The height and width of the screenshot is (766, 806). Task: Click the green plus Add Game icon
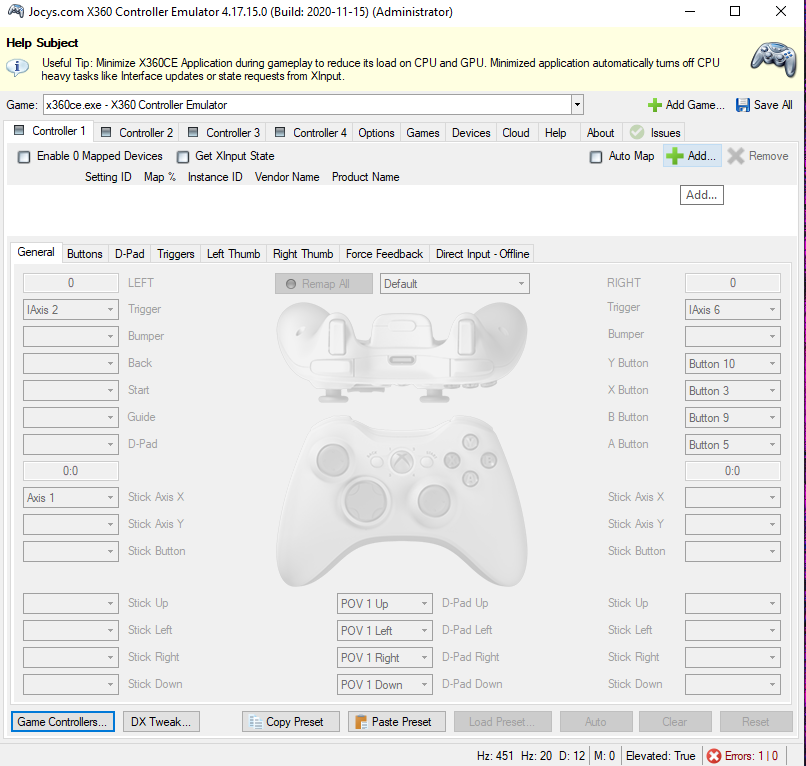pyautogui.click(x=655, y=105)
